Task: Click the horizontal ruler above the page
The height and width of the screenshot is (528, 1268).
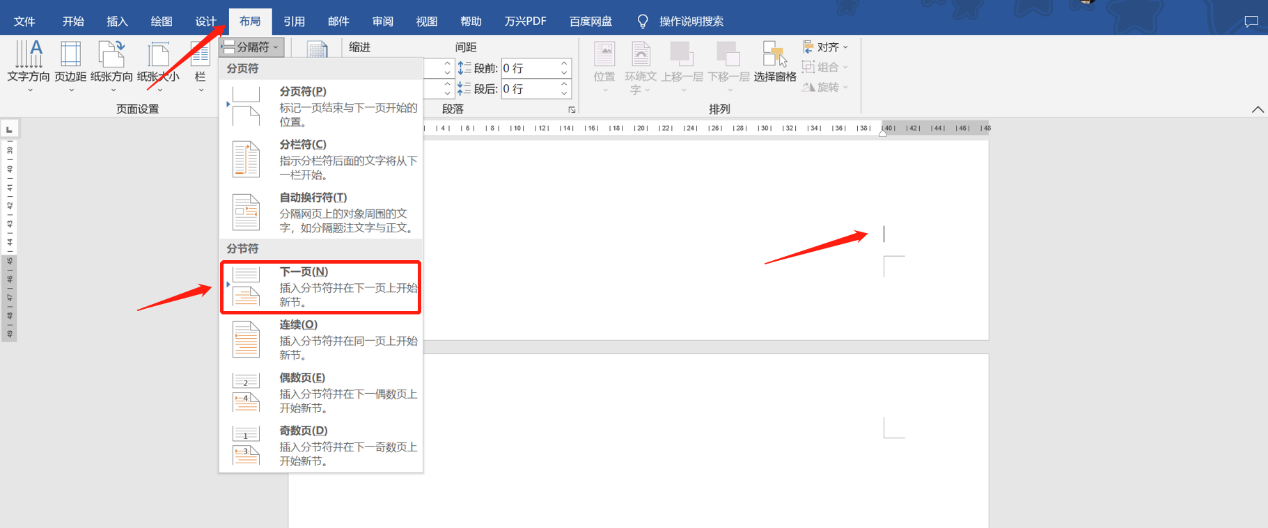Action: 705,128
